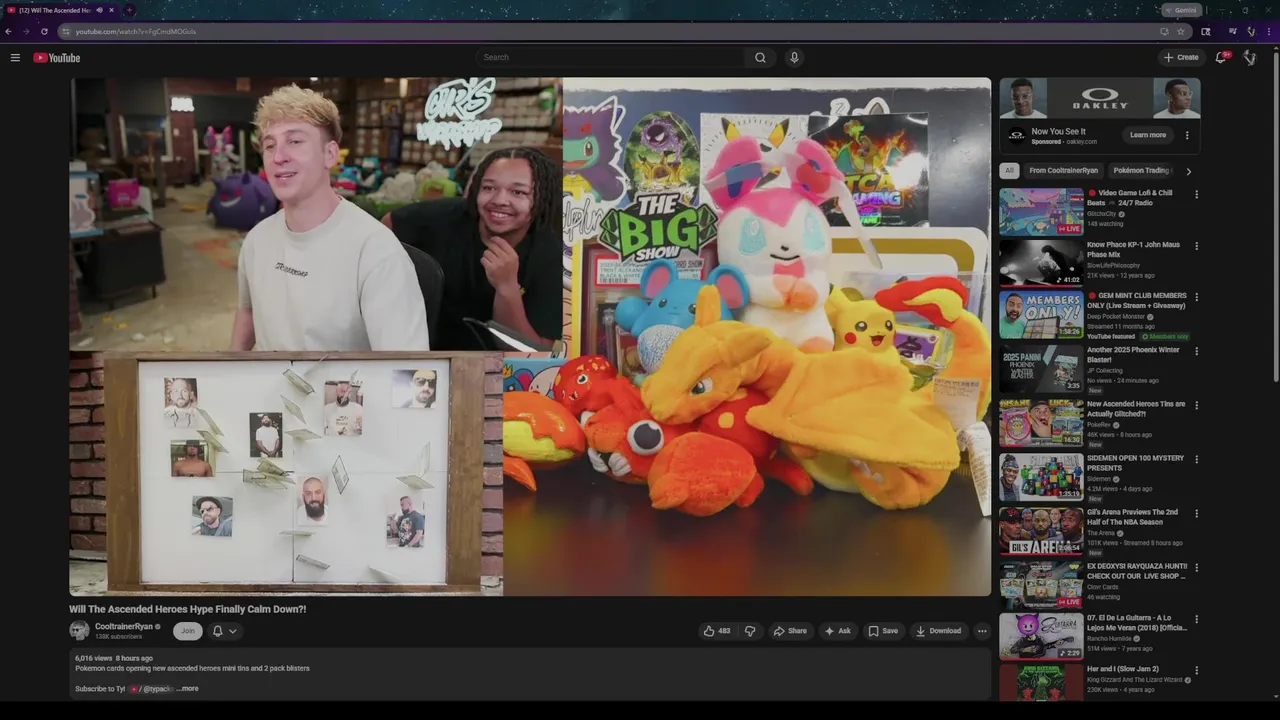The height and width of the screenshot is (720, 1280).
Task: Open New Ascended Heroes Tins thumbnail
Action: (x=1041, y=423)
